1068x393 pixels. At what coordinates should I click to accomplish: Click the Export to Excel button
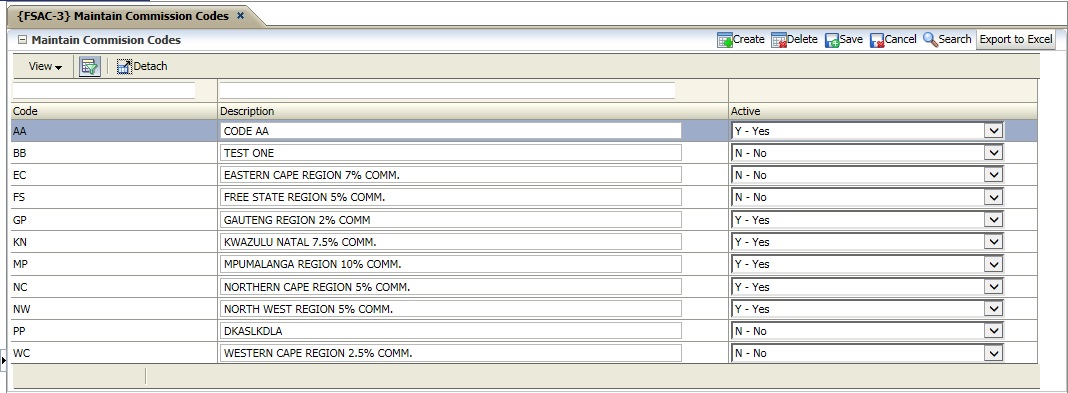tap(1016, 40)
